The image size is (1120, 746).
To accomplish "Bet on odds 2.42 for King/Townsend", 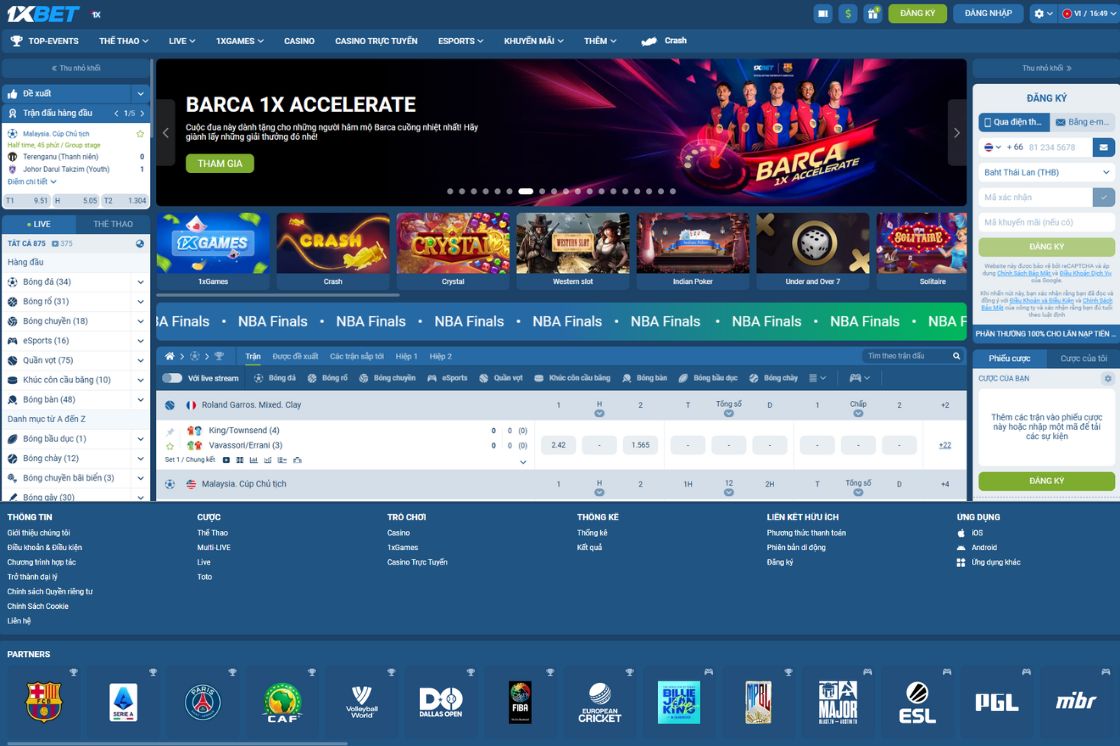I will coord(559,445).
